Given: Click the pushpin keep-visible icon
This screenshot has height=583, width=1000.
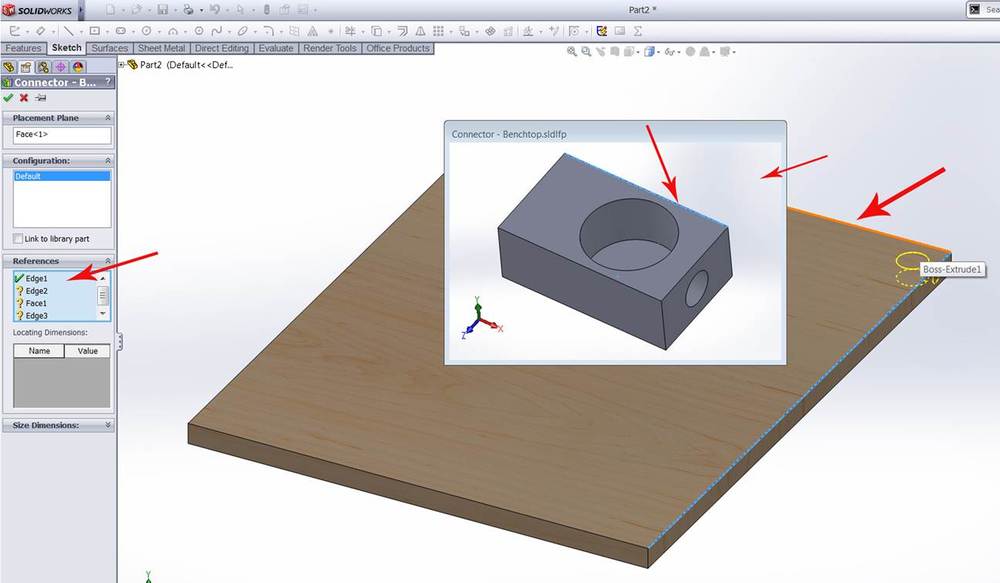Looking at the screenshot, I should coord(40,98).
